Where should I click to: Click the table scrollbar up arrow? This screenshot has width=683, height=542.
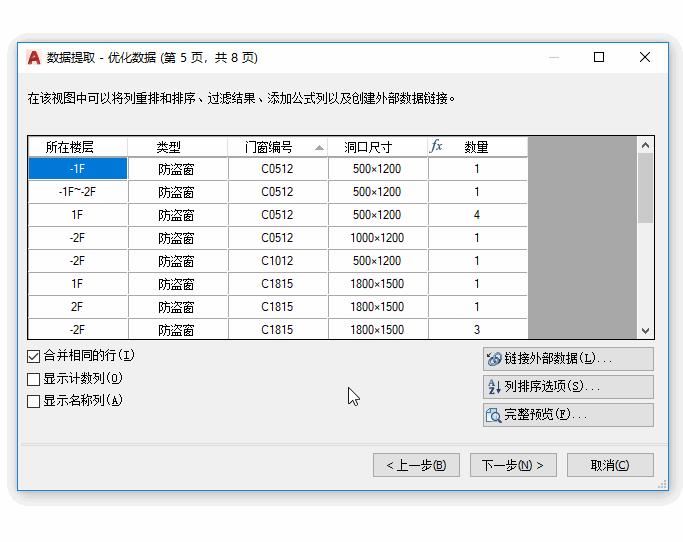(646, 146)
